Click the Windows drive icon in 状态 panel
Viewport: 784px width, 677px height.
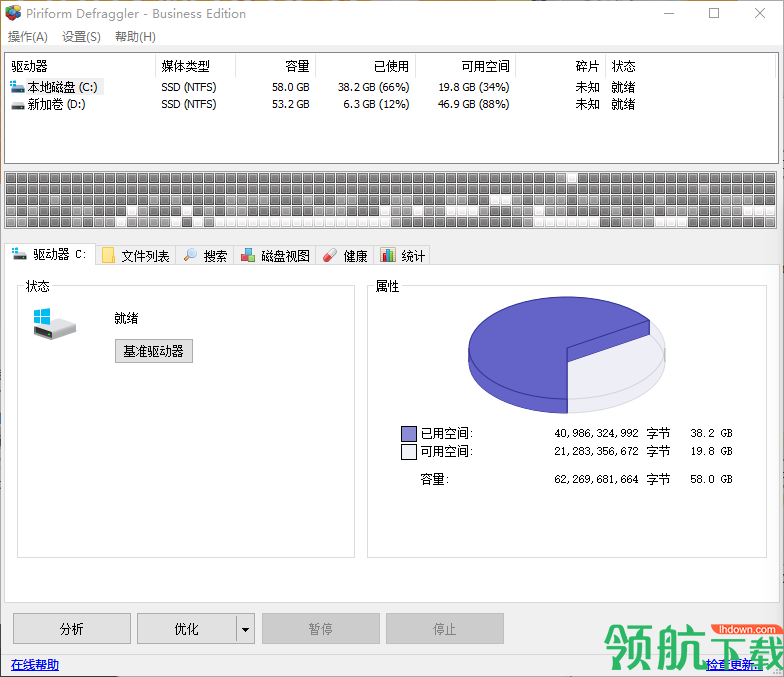[x=54, y=324]
